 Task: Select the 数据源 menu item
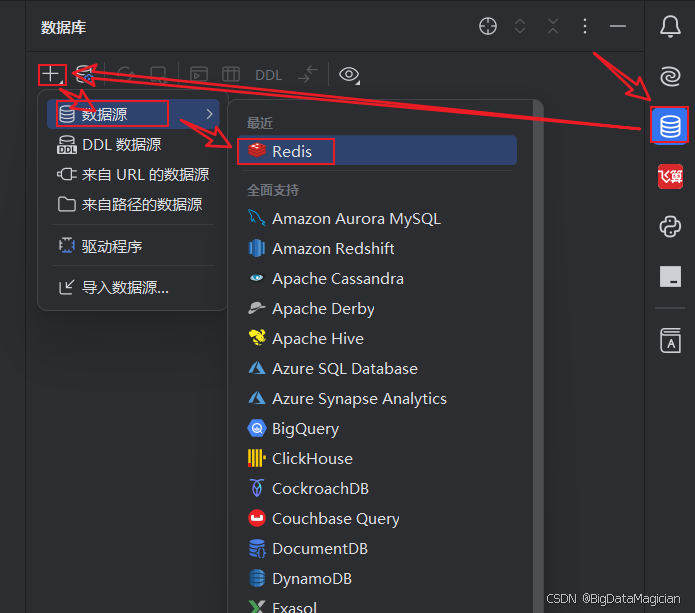[133, 114]
